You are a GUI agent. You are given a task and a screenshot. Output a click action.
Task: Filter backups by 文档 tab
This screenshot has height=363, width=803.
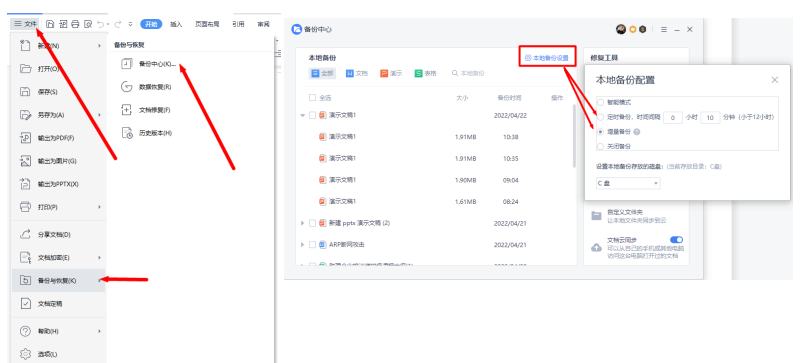[x=357, y=73]
